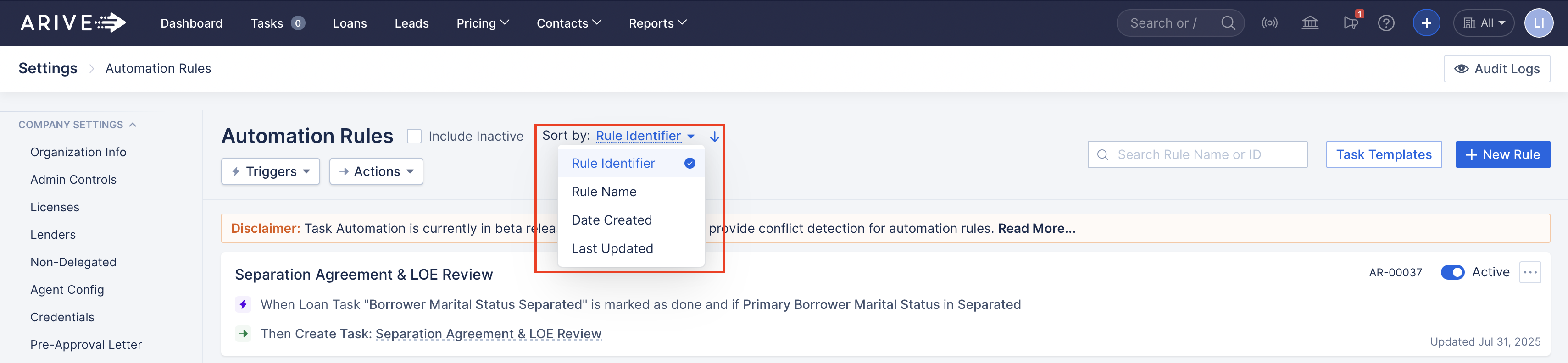Collapse the Sort by Rule Identifier dropdown
The width and height of the screenshot is (1568, 363).
645,136
